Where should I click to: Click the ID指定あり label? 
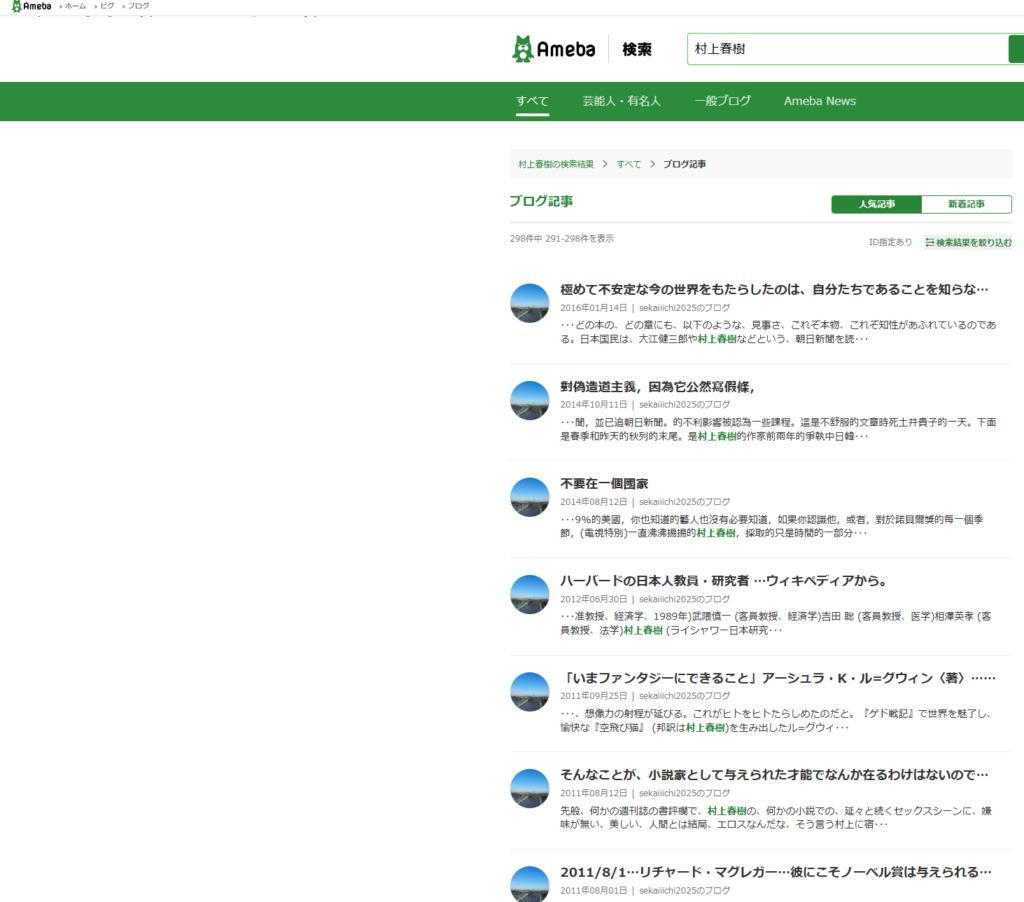click(x=890, y=242)
